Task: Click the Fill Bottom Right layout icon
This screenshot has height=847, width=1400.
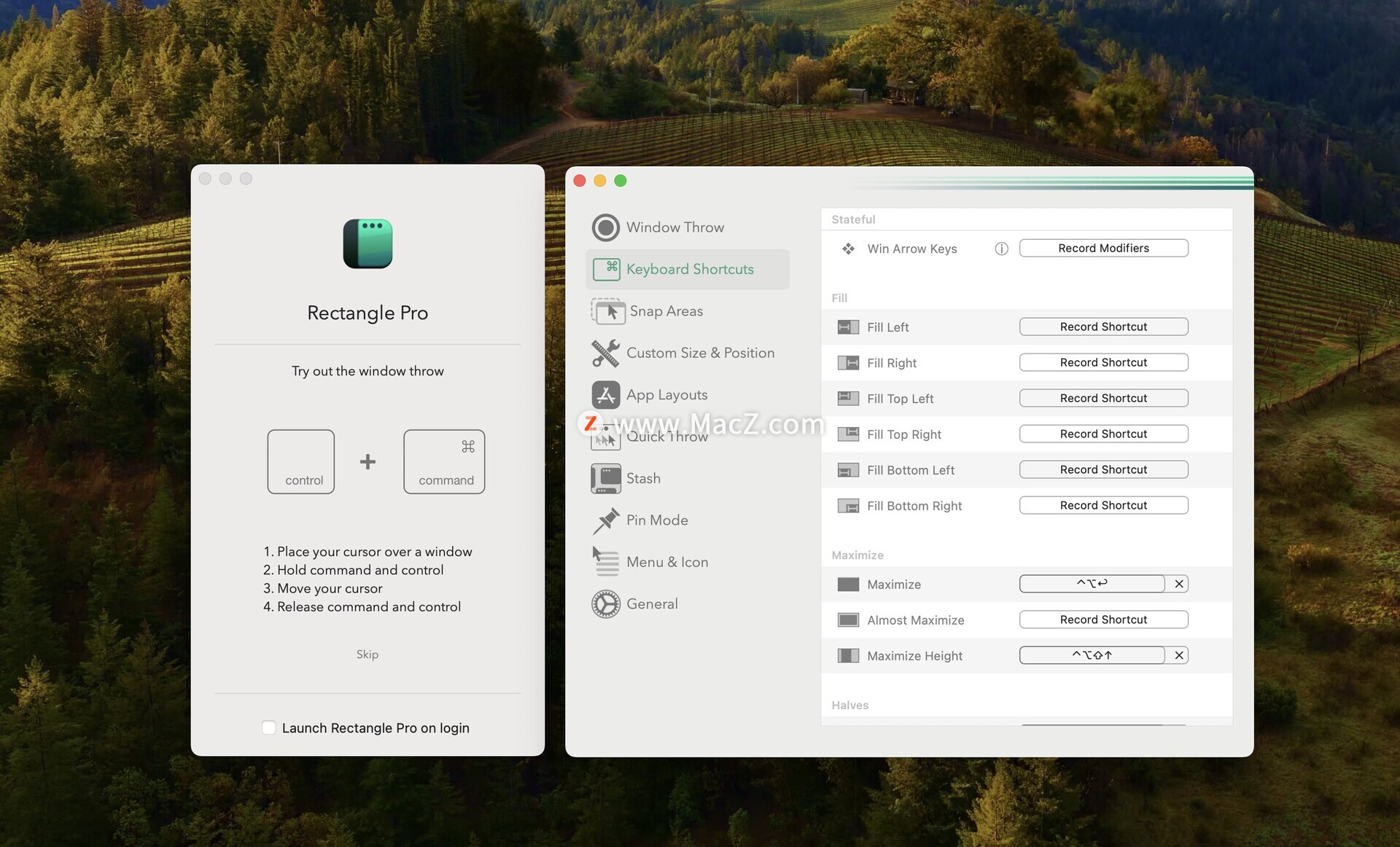Action: coord(848,506)
